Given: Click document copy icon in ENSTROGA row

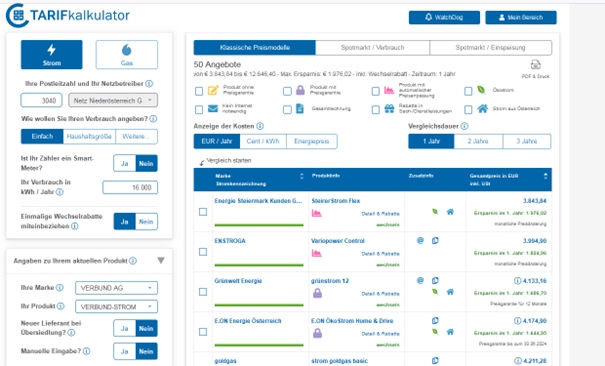Looking at the screenshot, I should point(435,241).
